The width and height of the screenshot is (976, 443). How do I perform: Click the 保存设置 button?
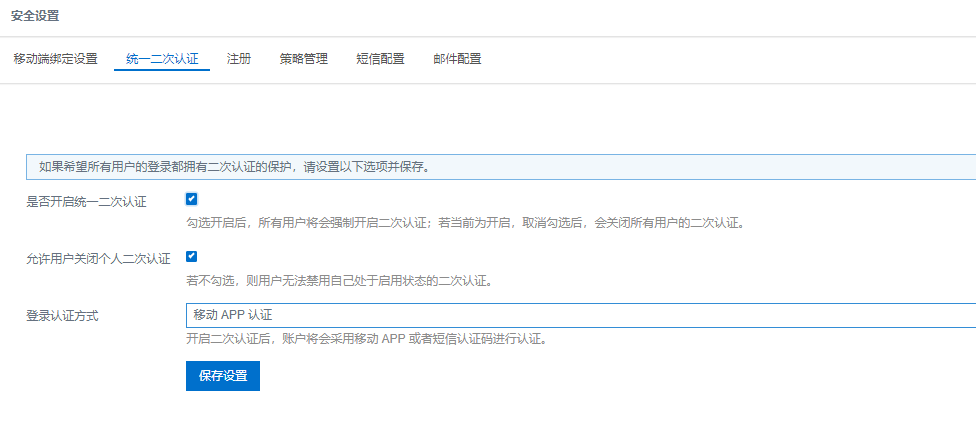pos(223,376)
